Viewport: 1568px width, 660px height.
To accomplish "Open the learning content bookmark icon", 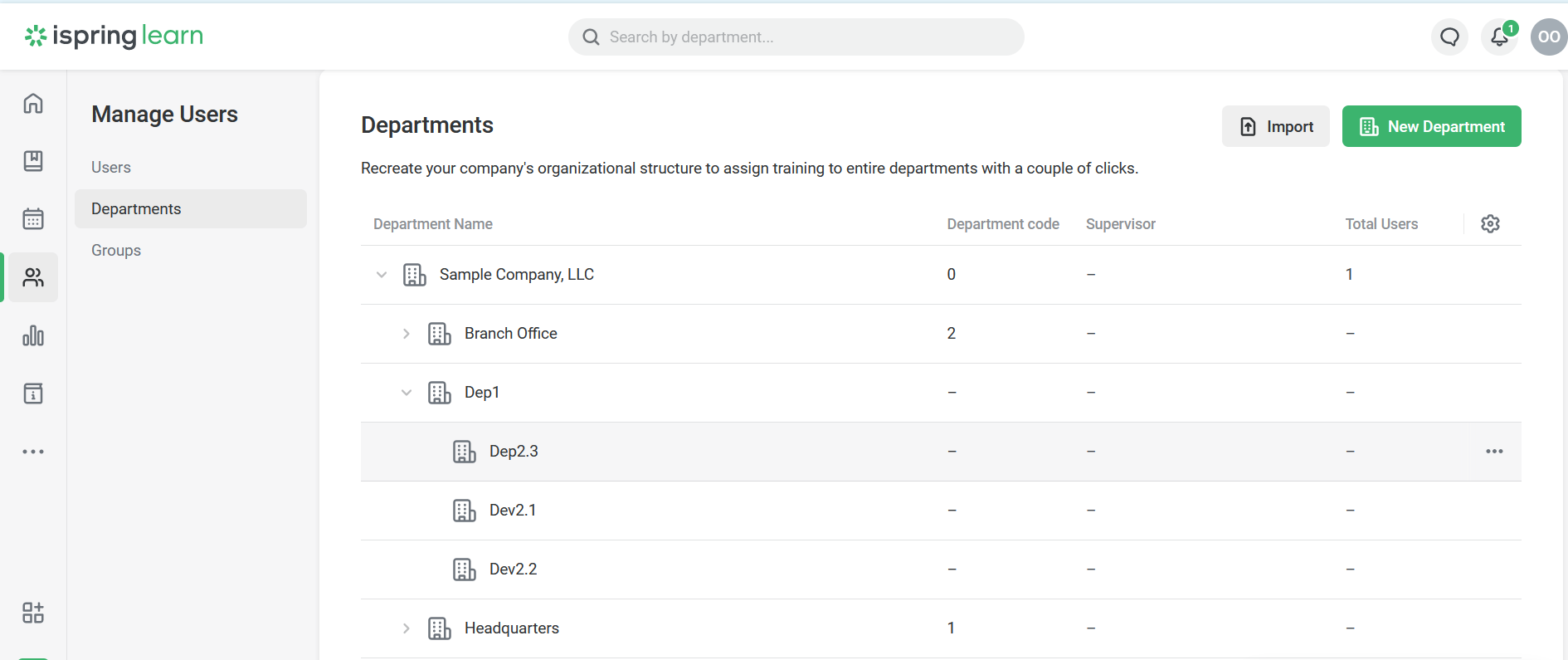I will 33,161.
